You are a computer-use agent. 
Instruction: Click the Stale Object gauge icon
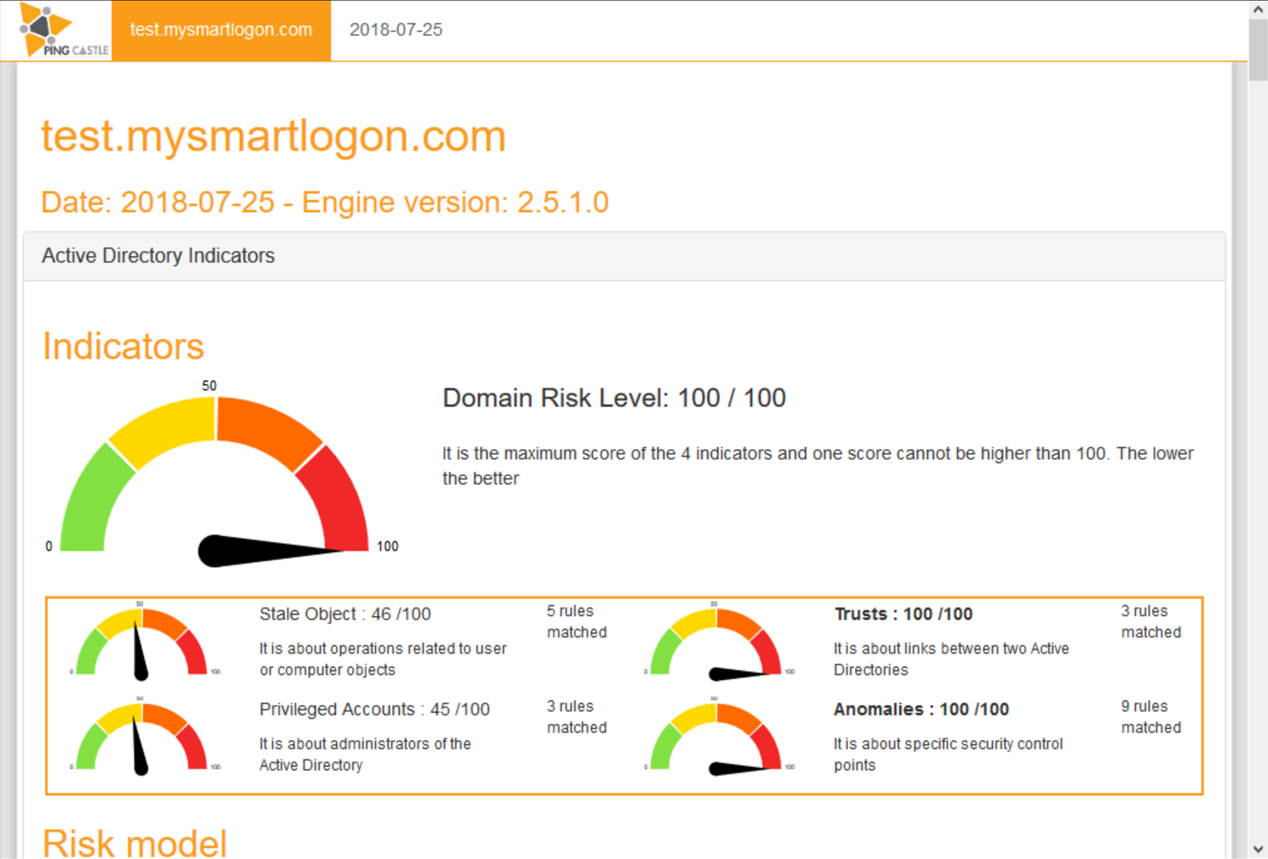[x=141, y=641]
